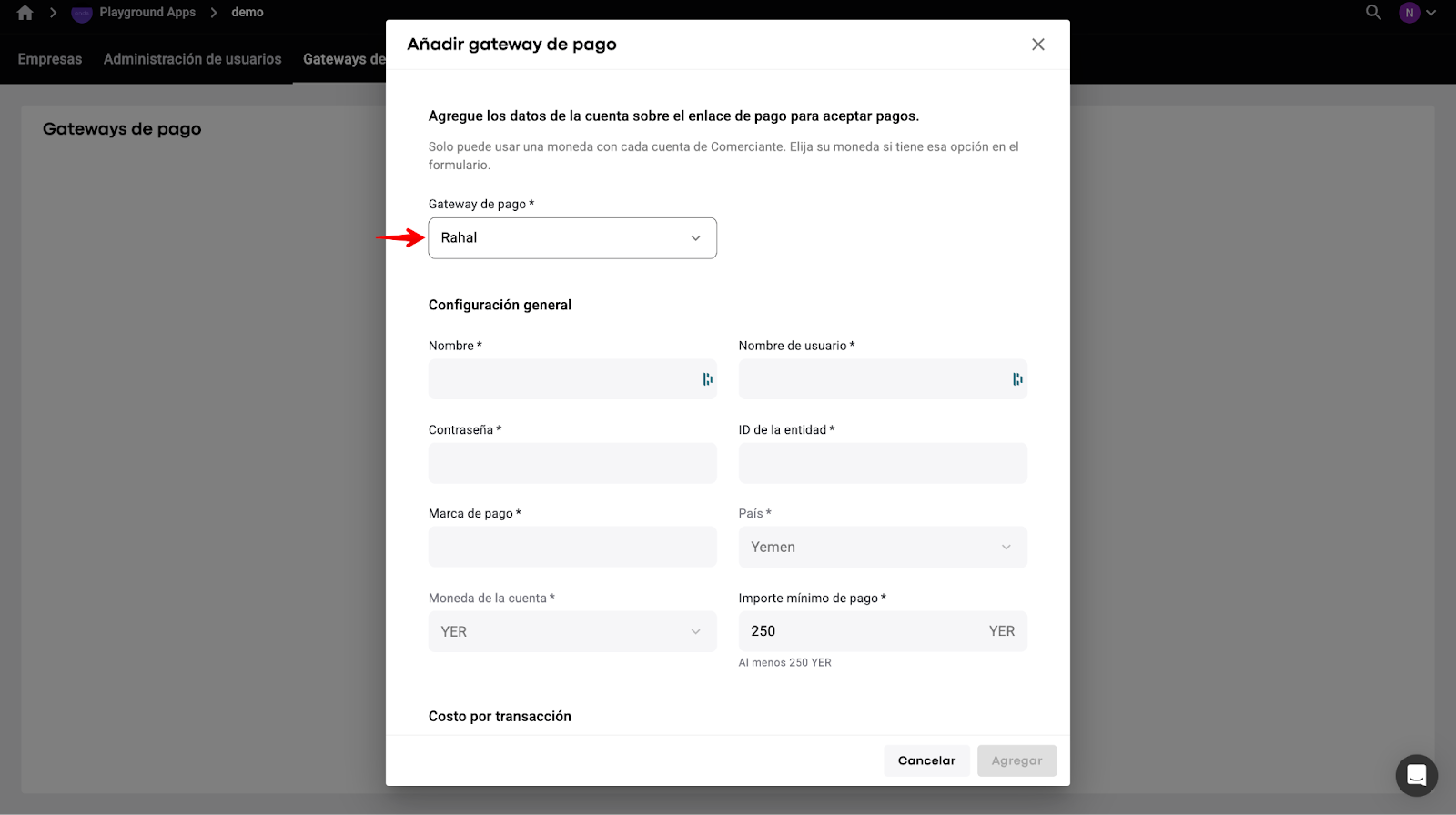Image resolution: width=1456 pixels, height=815 pixels.
Task: Click the demo breadcrumb link
Action: tap(248, 13)
